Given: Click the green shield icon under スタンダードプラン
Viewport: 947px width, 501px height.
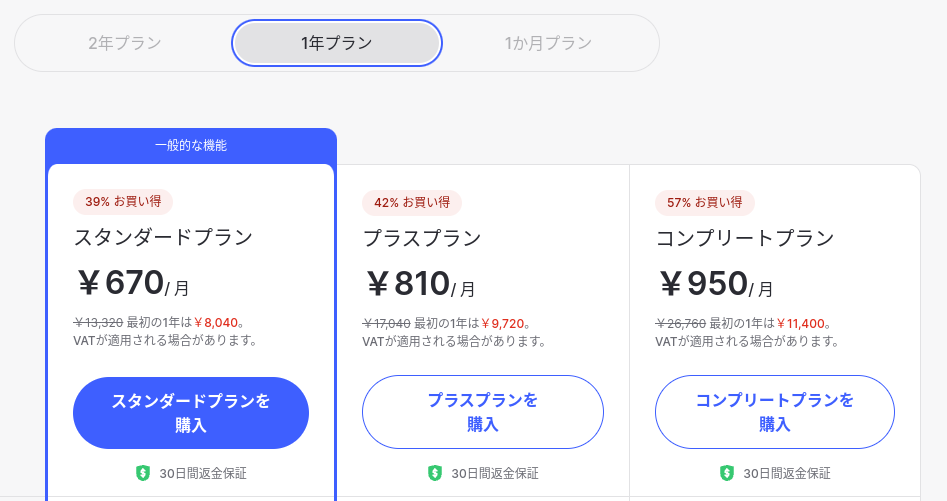Looking at the screenshot, I should point(143,473).
